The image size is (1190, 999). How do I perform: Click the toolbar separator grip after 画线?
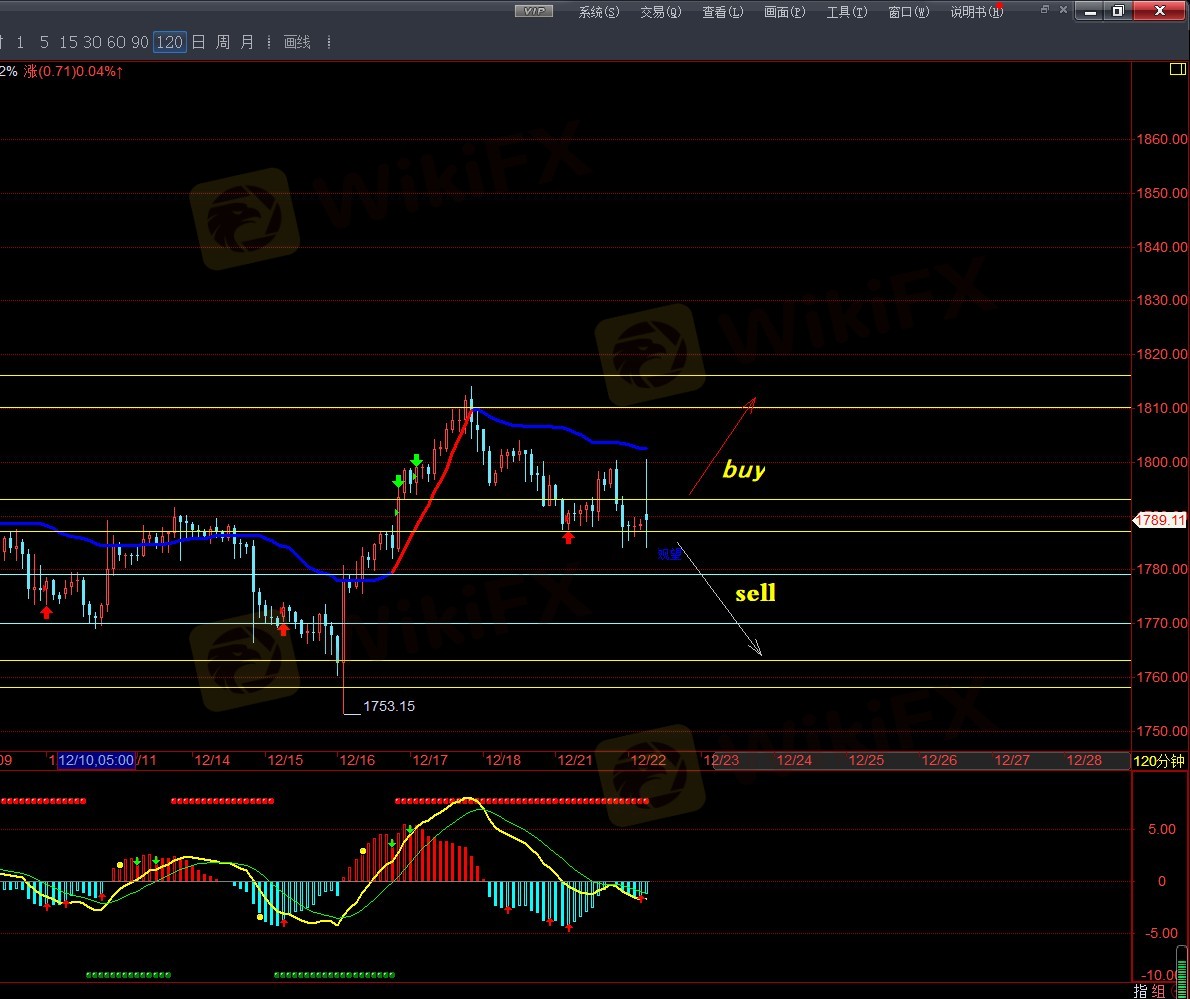[329, 42]
